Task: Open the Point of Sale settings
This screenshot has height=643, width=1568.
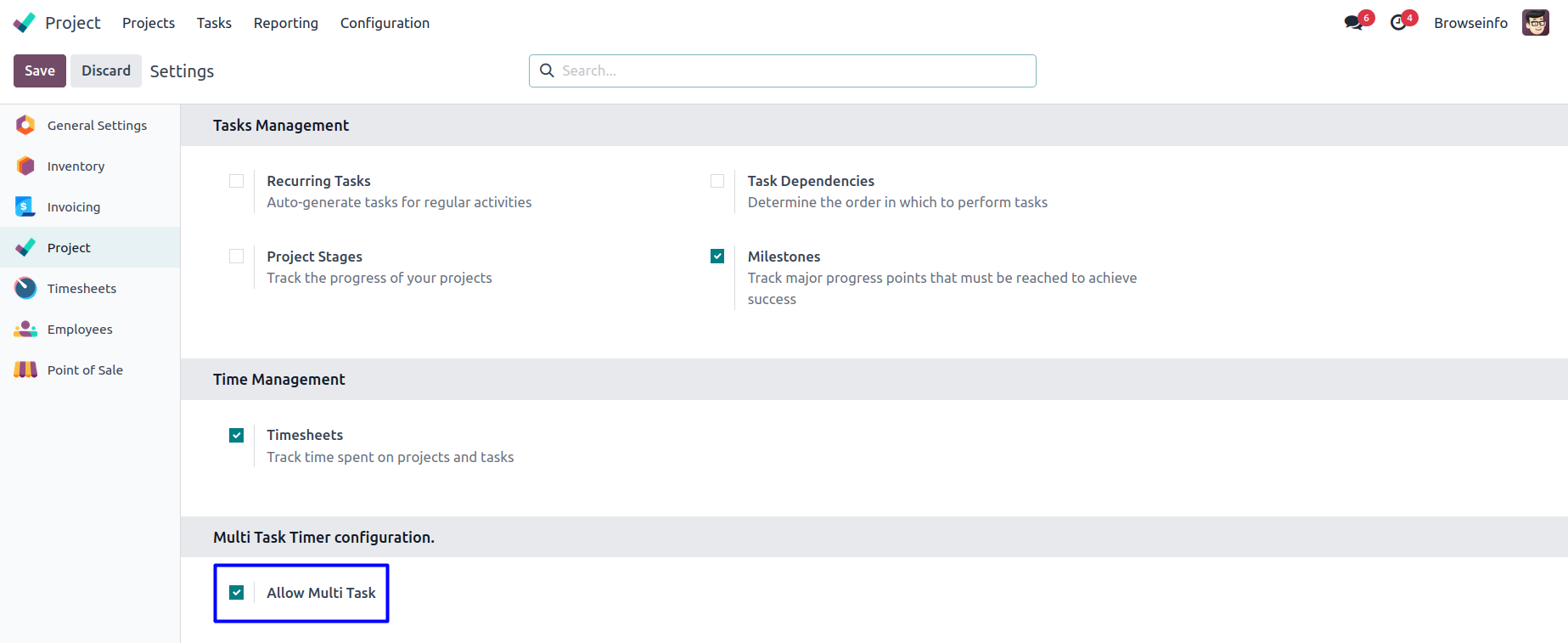Action: click(85, 370)
